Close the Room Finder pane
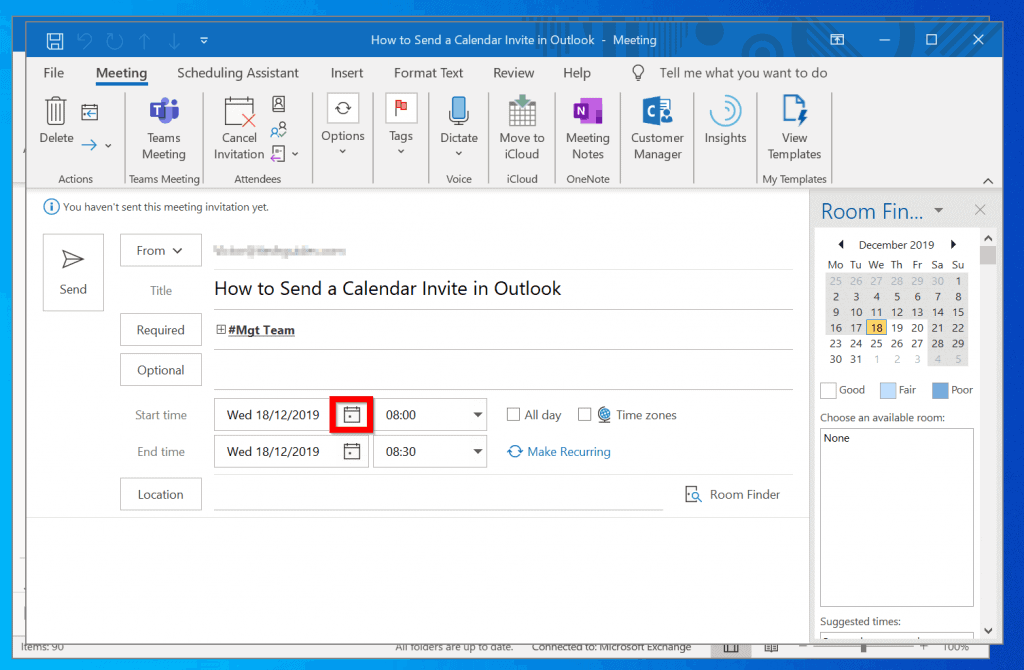1024x670 pixels. [x=980, y=210]
